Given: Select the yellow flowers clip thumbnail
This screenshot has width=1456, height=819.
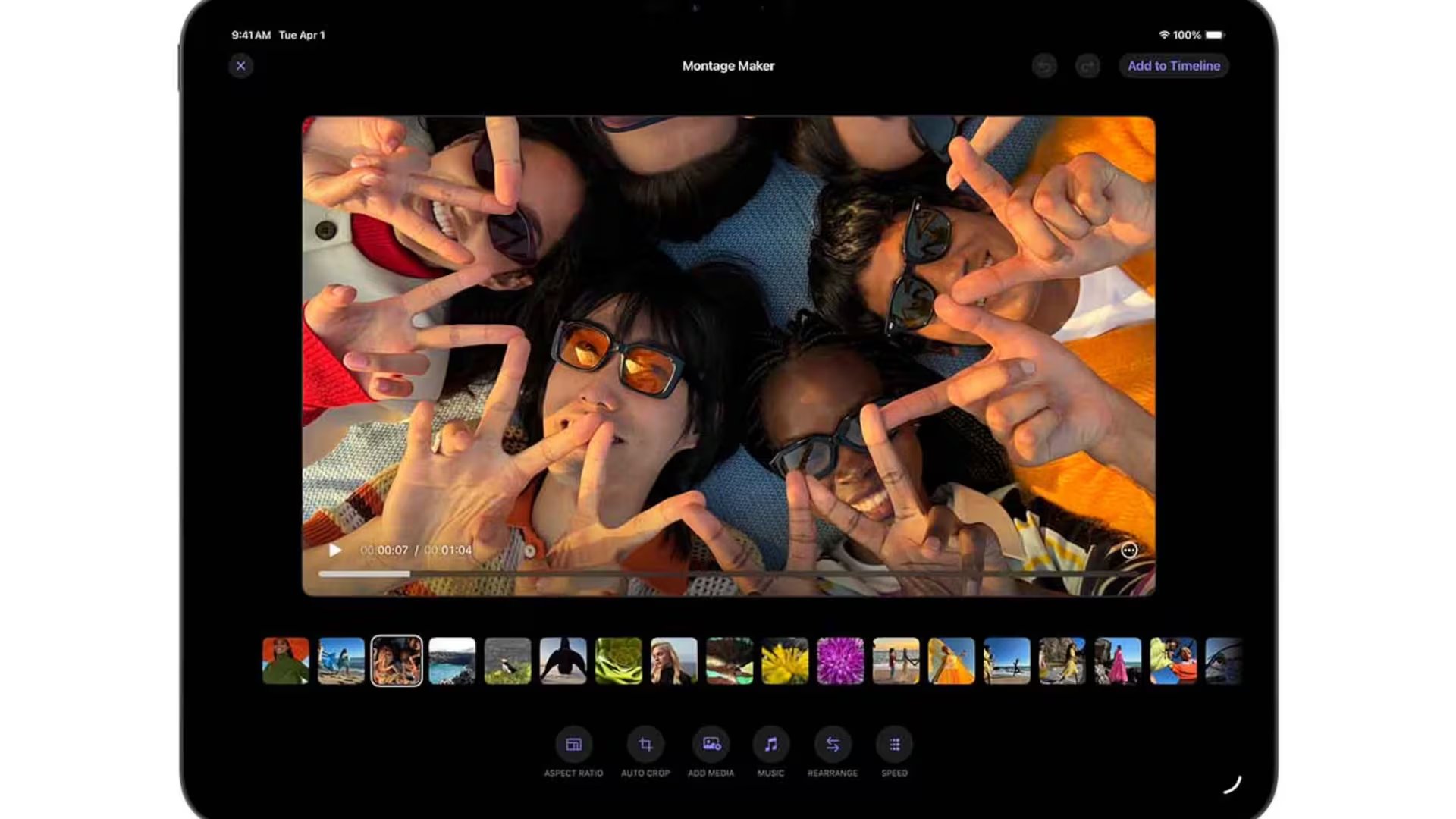Looking at the screenshot, I should pos(785,661).
